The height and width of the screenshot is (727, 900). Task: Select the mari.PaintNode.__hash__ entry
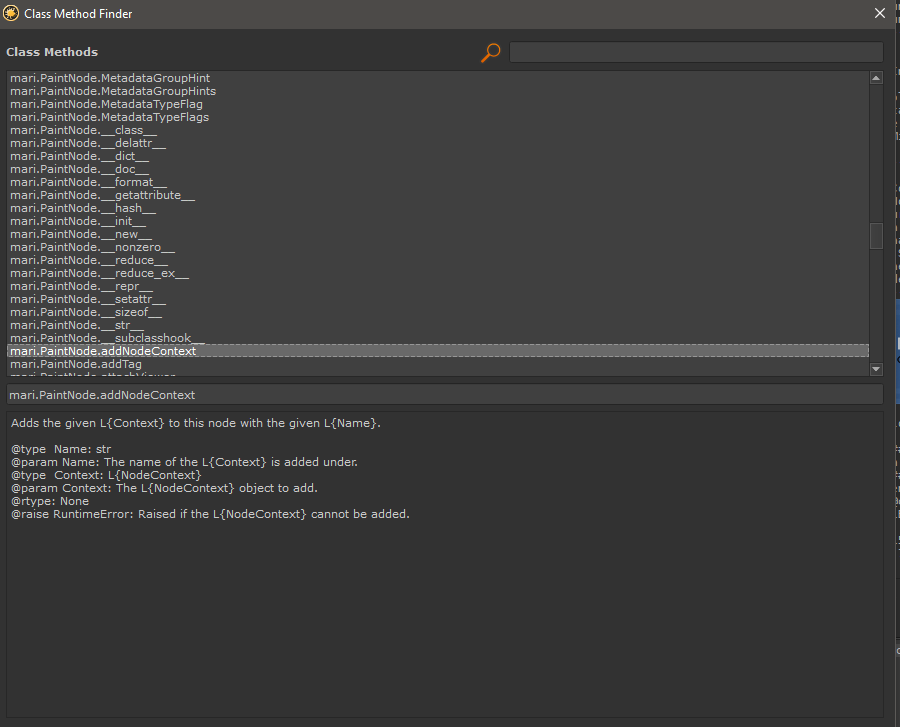(x=80, y=208)
